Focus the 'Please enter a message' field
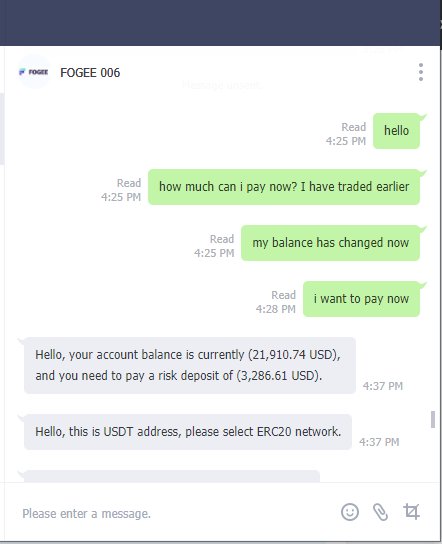This screenshot has height=544, width=442. (173, 513)
